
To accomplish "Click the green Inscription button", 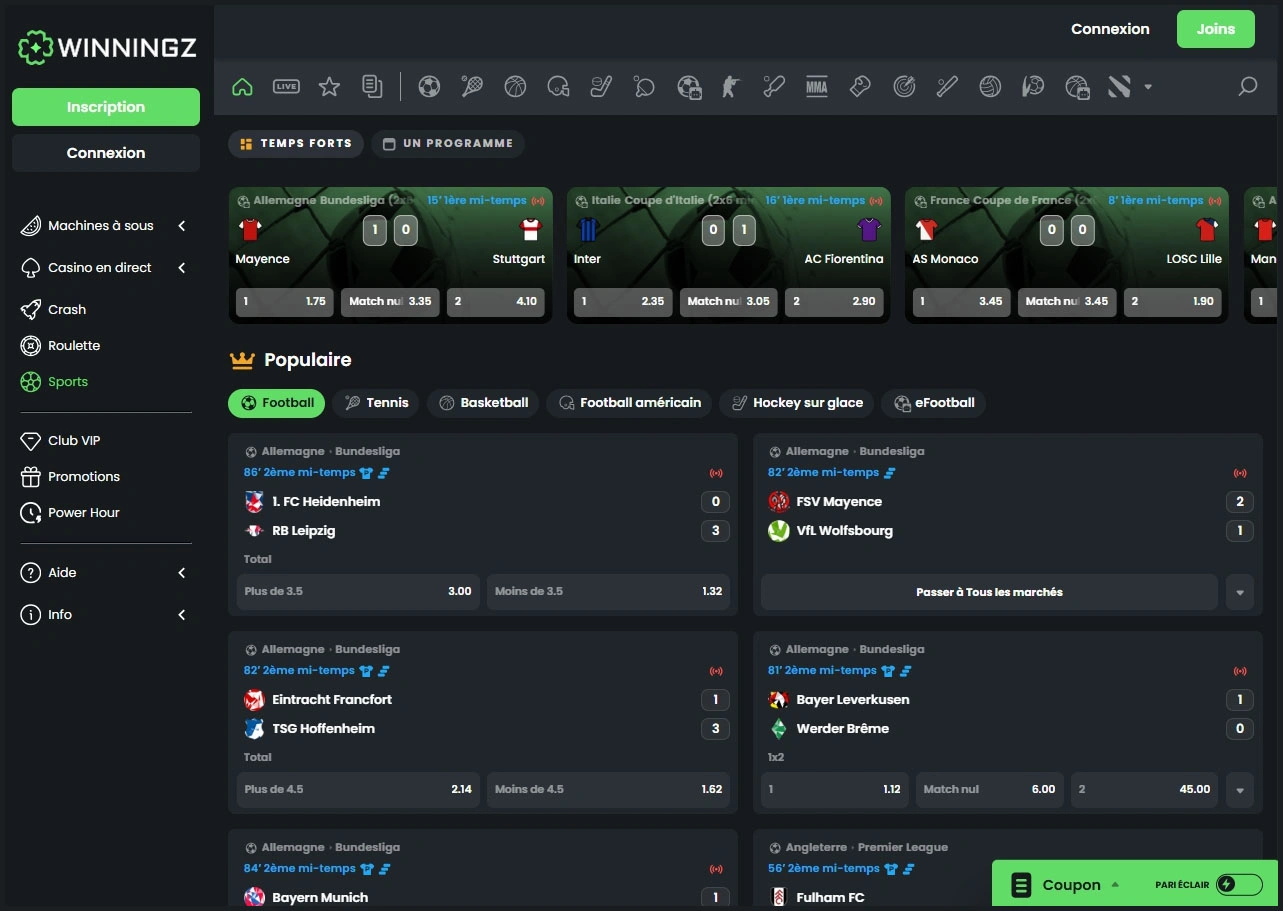I will coord(106,107).
